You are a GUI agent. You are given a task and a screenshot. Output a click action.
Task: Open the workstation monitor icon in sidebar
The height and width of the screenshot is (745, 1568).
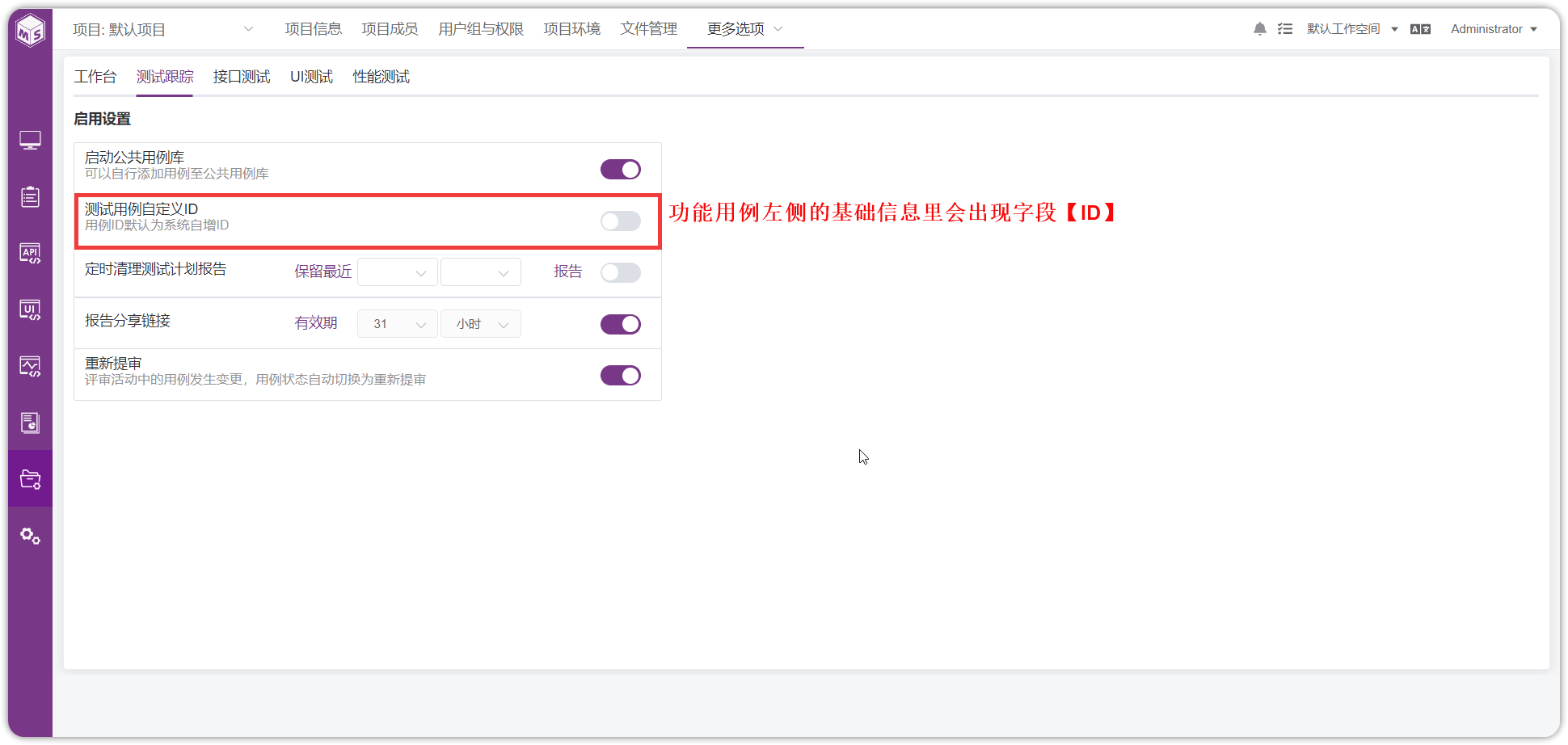click(30, 141)
